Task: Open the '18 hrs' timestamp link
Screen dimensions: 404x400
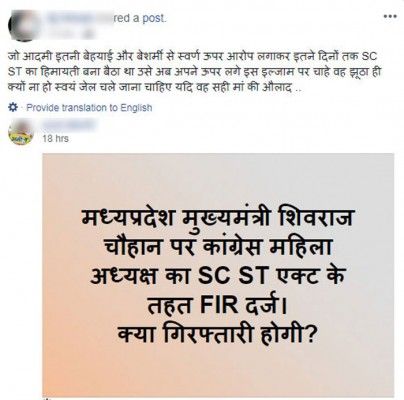Action: (55, 138)
